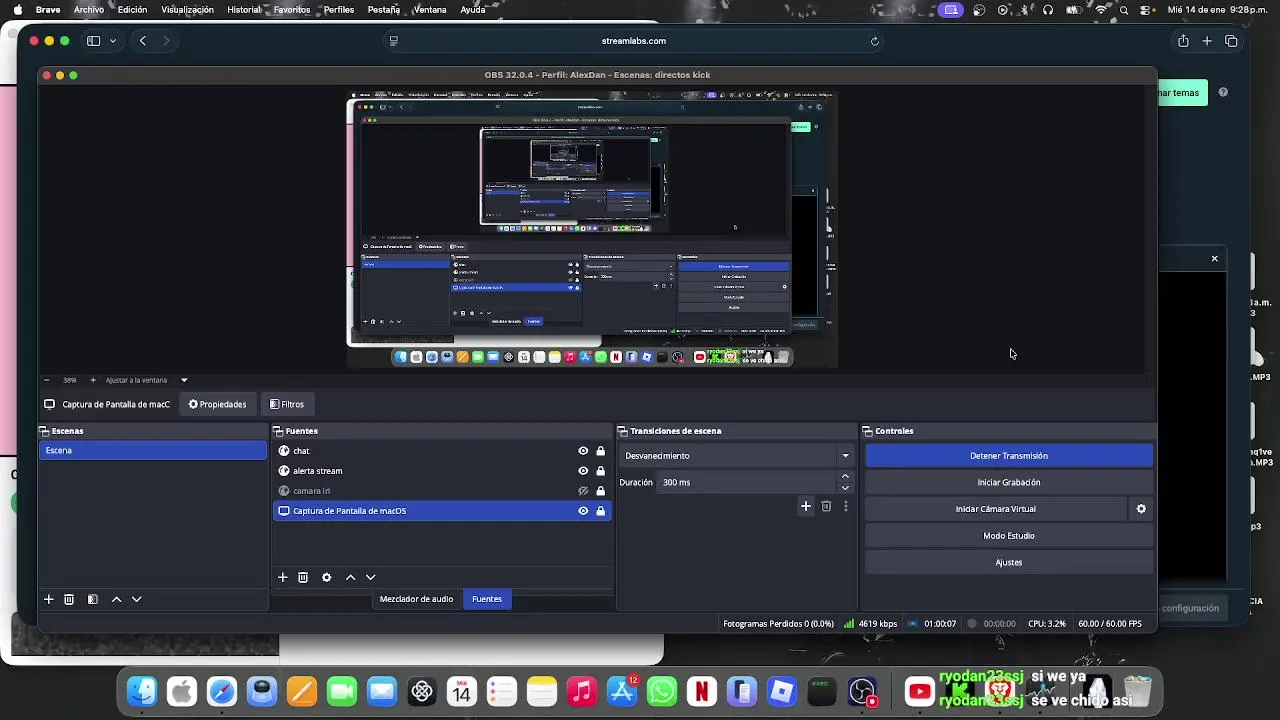Viewport: 1280px width, 720px height.
Task: Open Finder from the Dock
Action: click(x=142, y=691)
